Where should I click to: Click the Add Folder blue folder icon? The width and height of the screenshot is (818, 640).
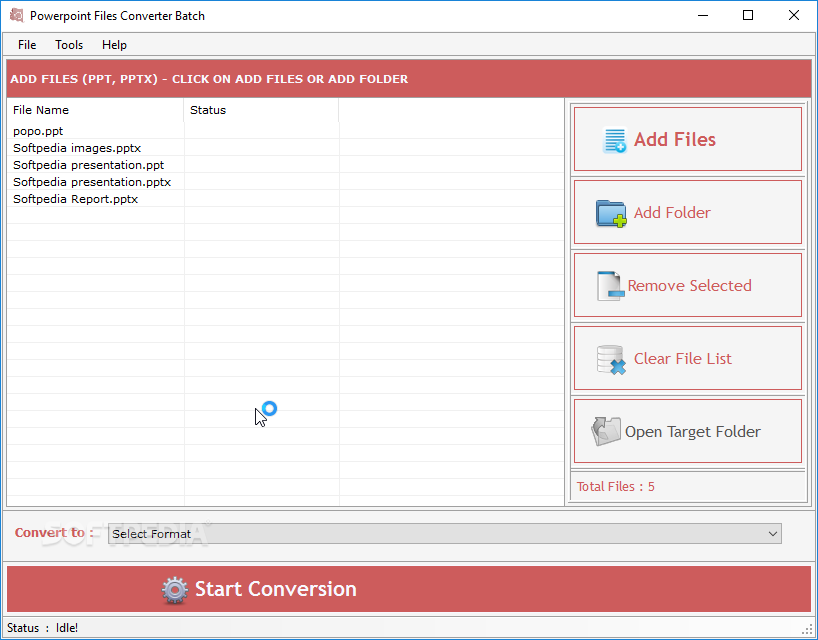611,213
